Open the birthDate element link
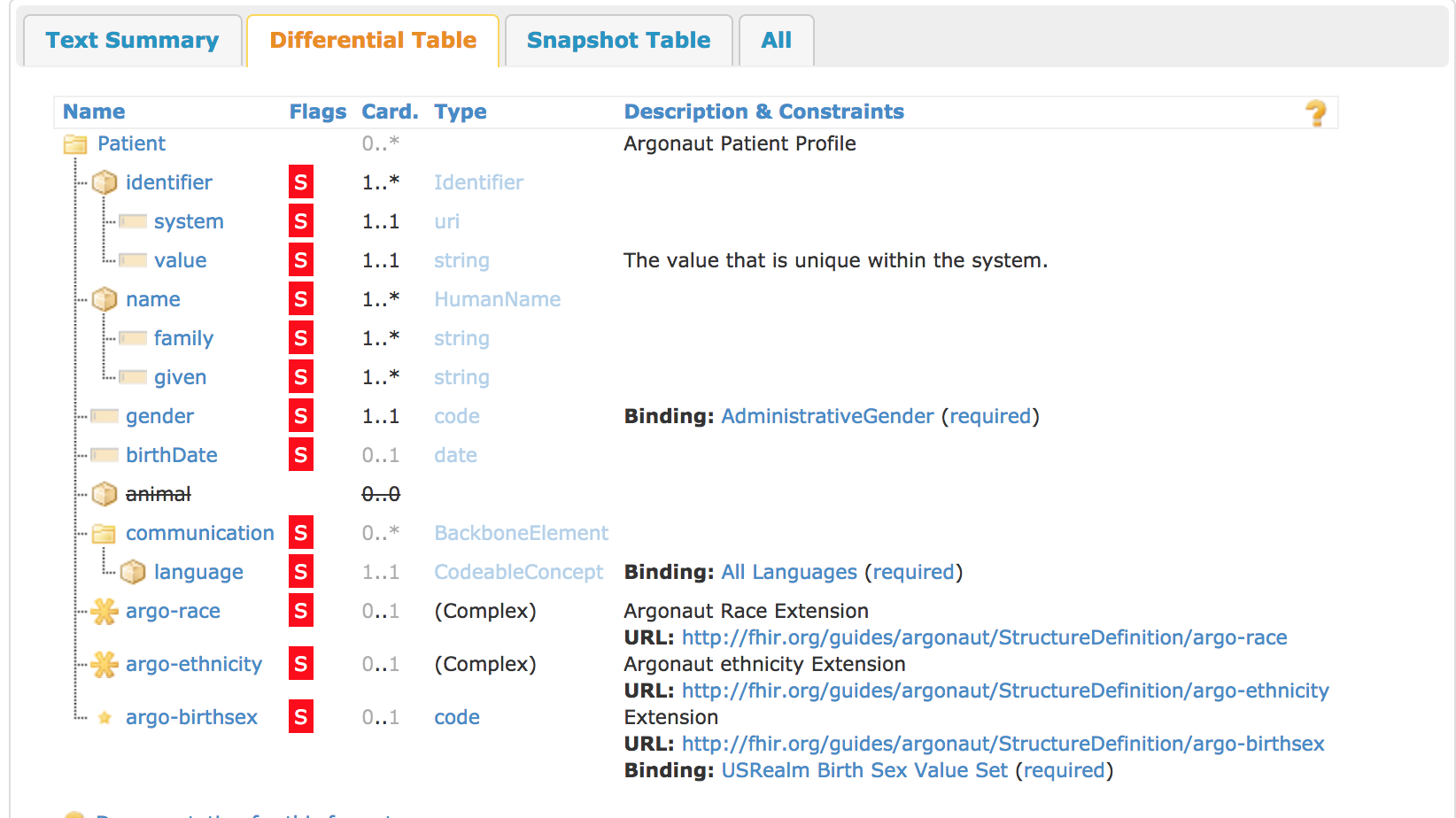1456x818 pixels. click(171, 455)
